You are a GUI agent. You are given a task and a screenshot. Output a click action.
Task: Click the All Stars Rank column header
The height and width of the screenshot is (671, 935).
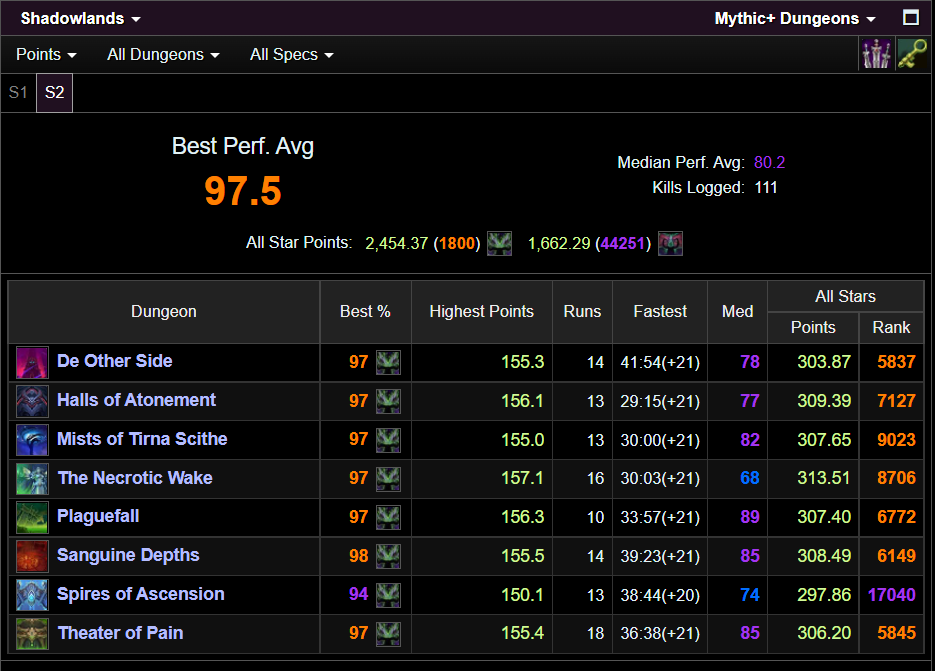[x=891, y=327]
